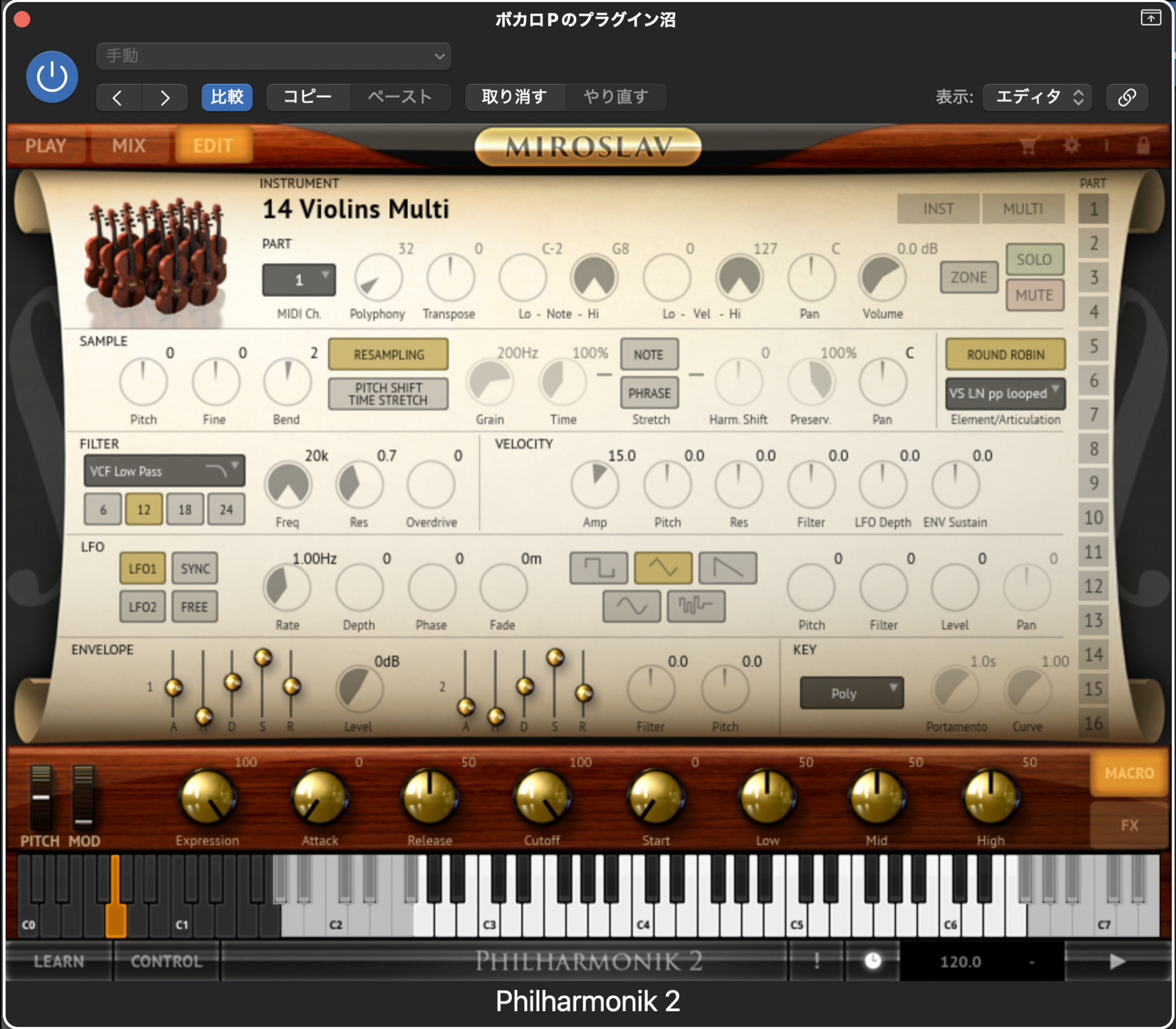Select the sawtooth LFO waveform
This screenshot has width=1176, height=1029.
click(x=728, y=568)
